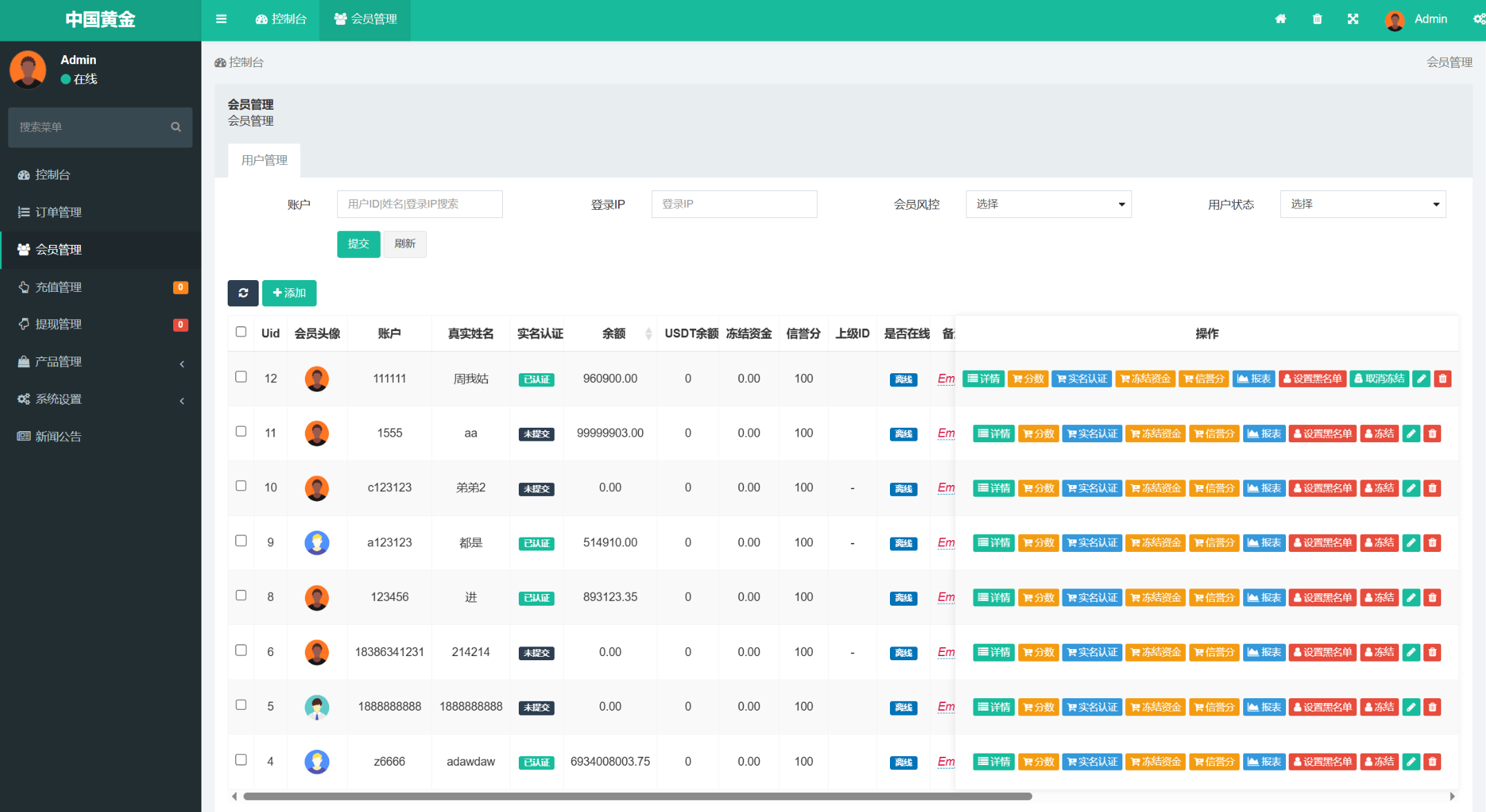Open the 用户状态 selection dropdown
The width and height of the screenshot is (1486, 812).
pos(1363,204)
